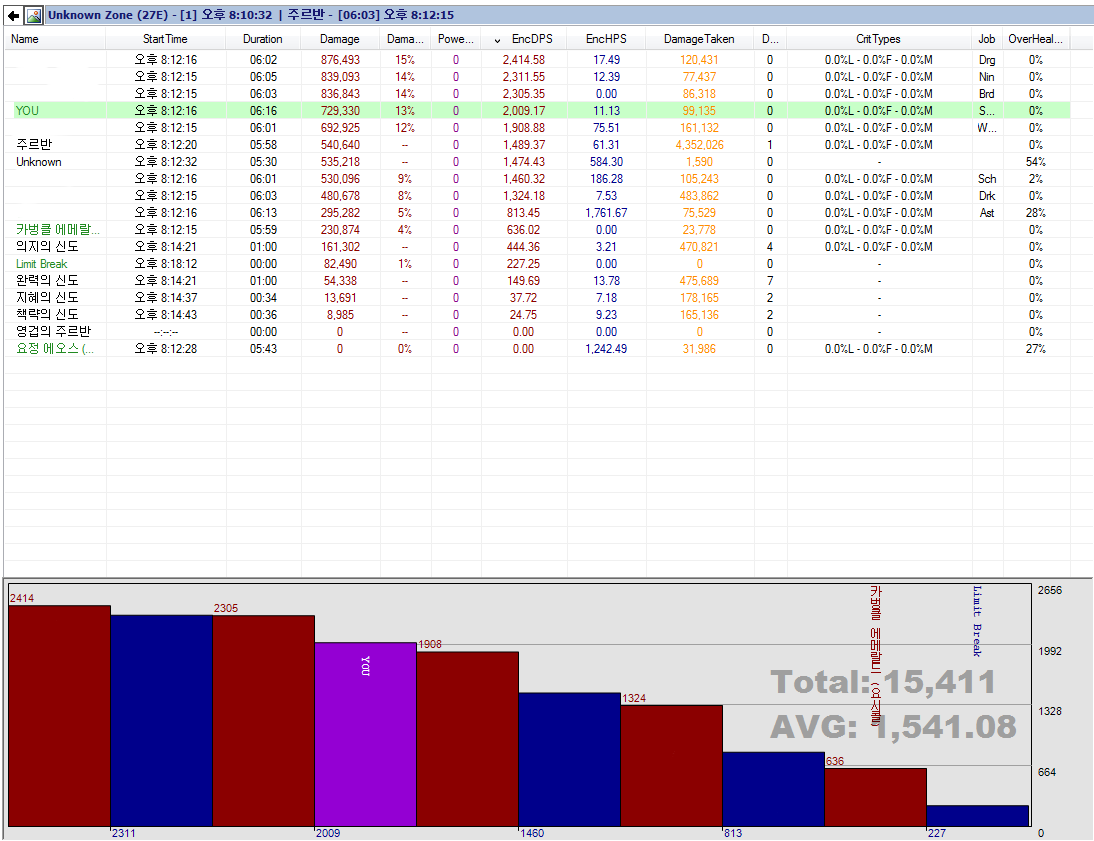
Task: Click the damage taken value 483,862
Action: point(699,195)
